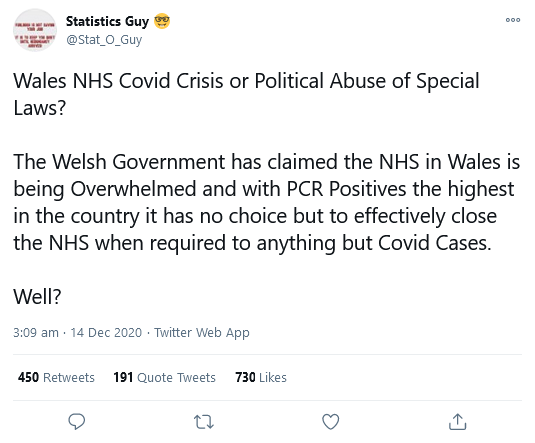
Task: View the 450 Retweets list
Action: click(x=56, y=377)
